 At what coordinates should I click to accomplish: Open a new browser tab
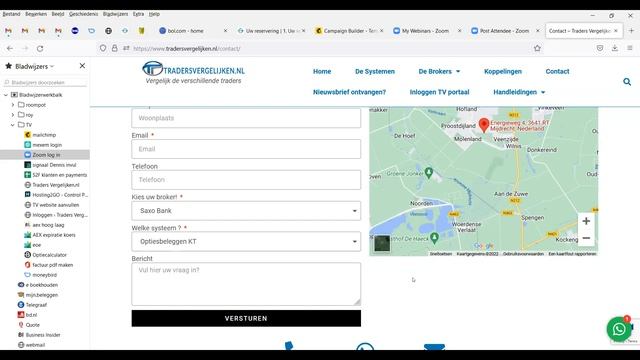pyautogui.click(x=631, y=31)
